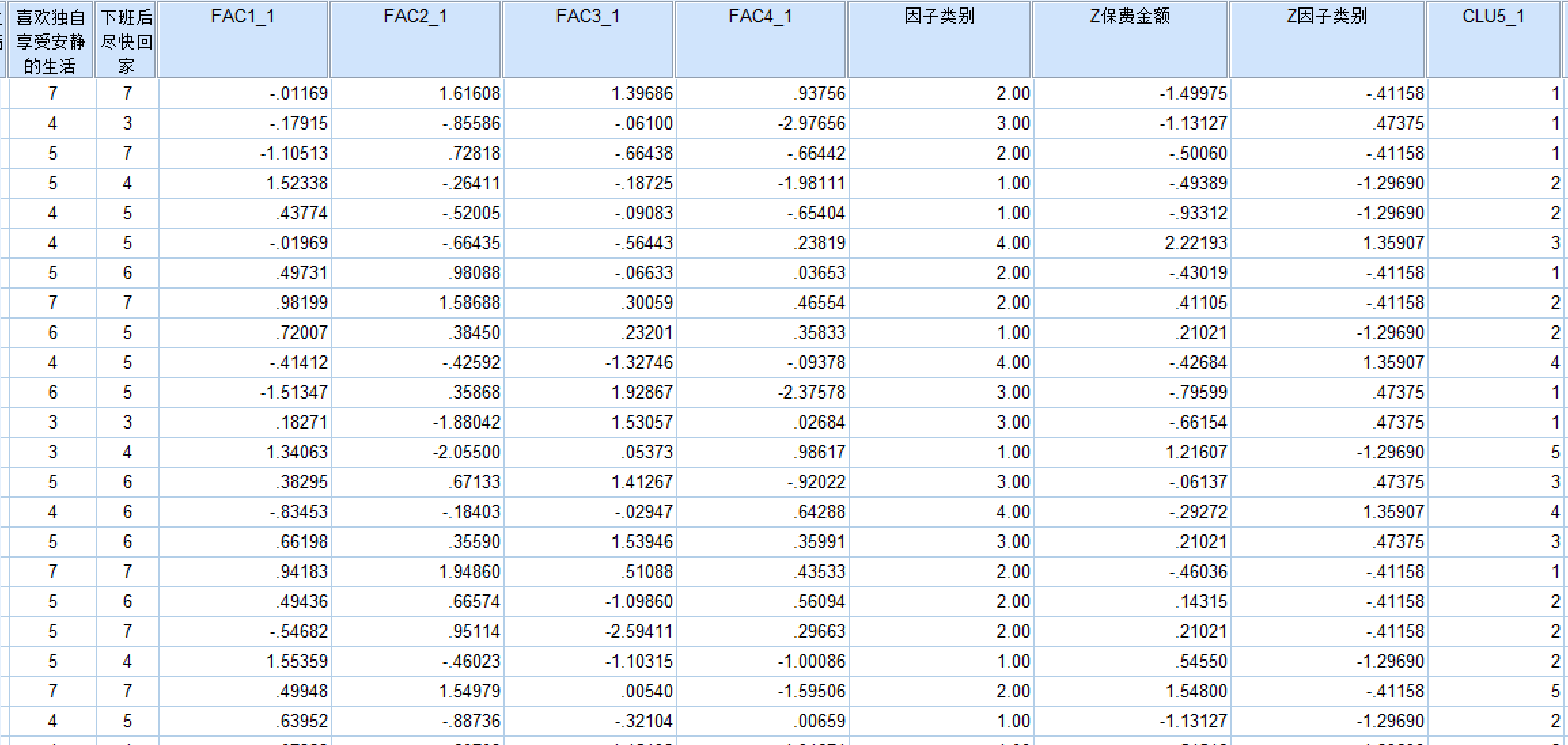Click cell value 1.53057 in FAC3_1

[590, 422]
